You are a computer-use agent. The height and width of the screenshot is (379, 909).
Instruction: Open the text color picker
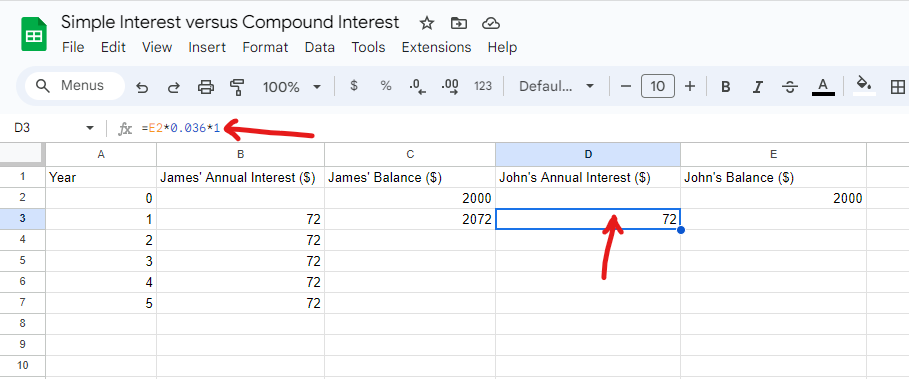[x=823, y=87]
